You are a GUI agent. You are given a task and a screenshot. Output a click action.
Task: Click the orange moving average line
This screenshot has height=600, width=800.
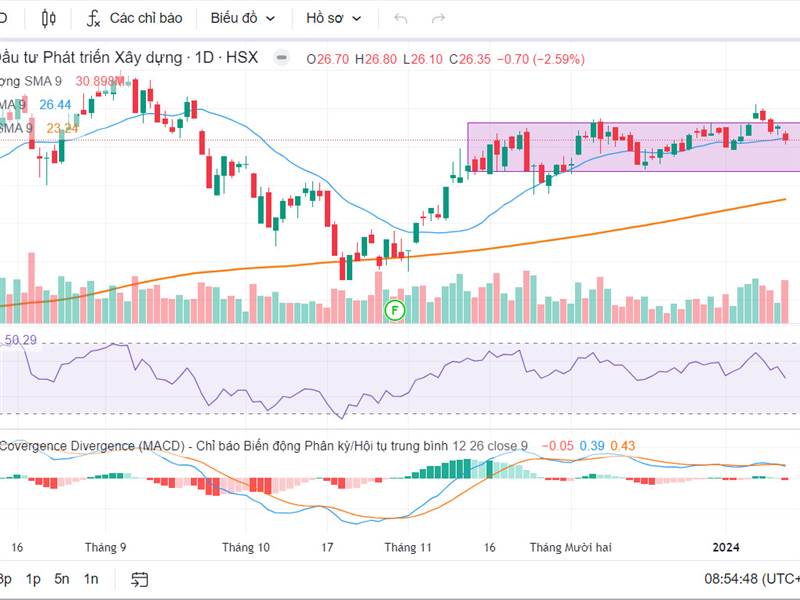point(600,230)
